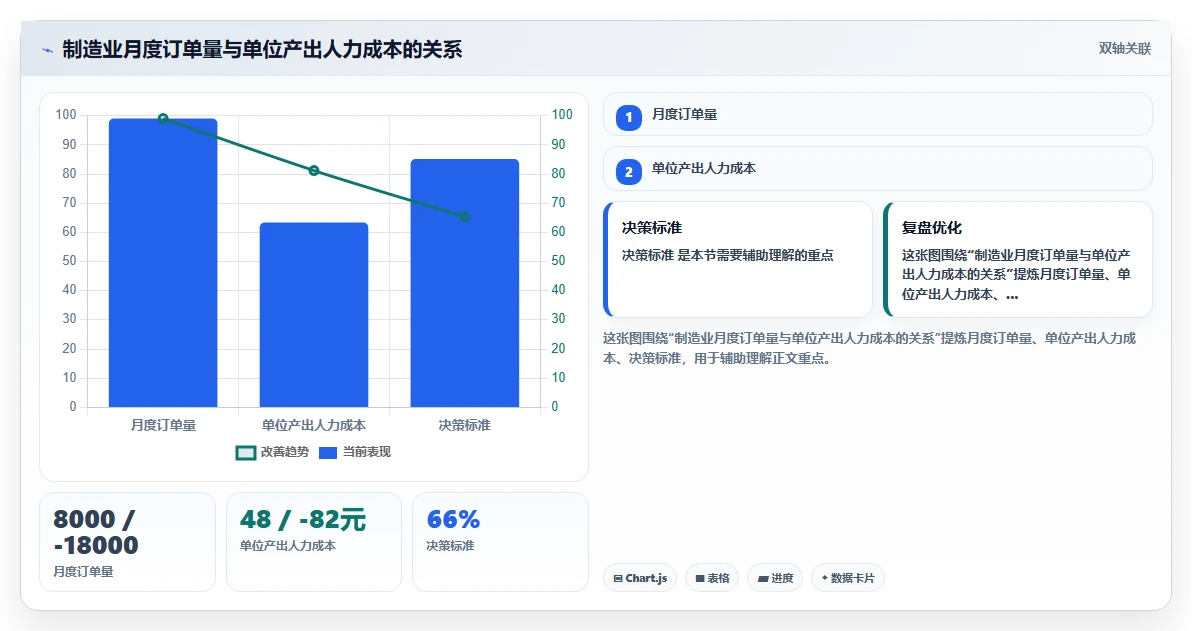This screenshot has height=631, width=1192.
Task: Click the trend line point above 单位产出人力成本
Action: point(314,171)
